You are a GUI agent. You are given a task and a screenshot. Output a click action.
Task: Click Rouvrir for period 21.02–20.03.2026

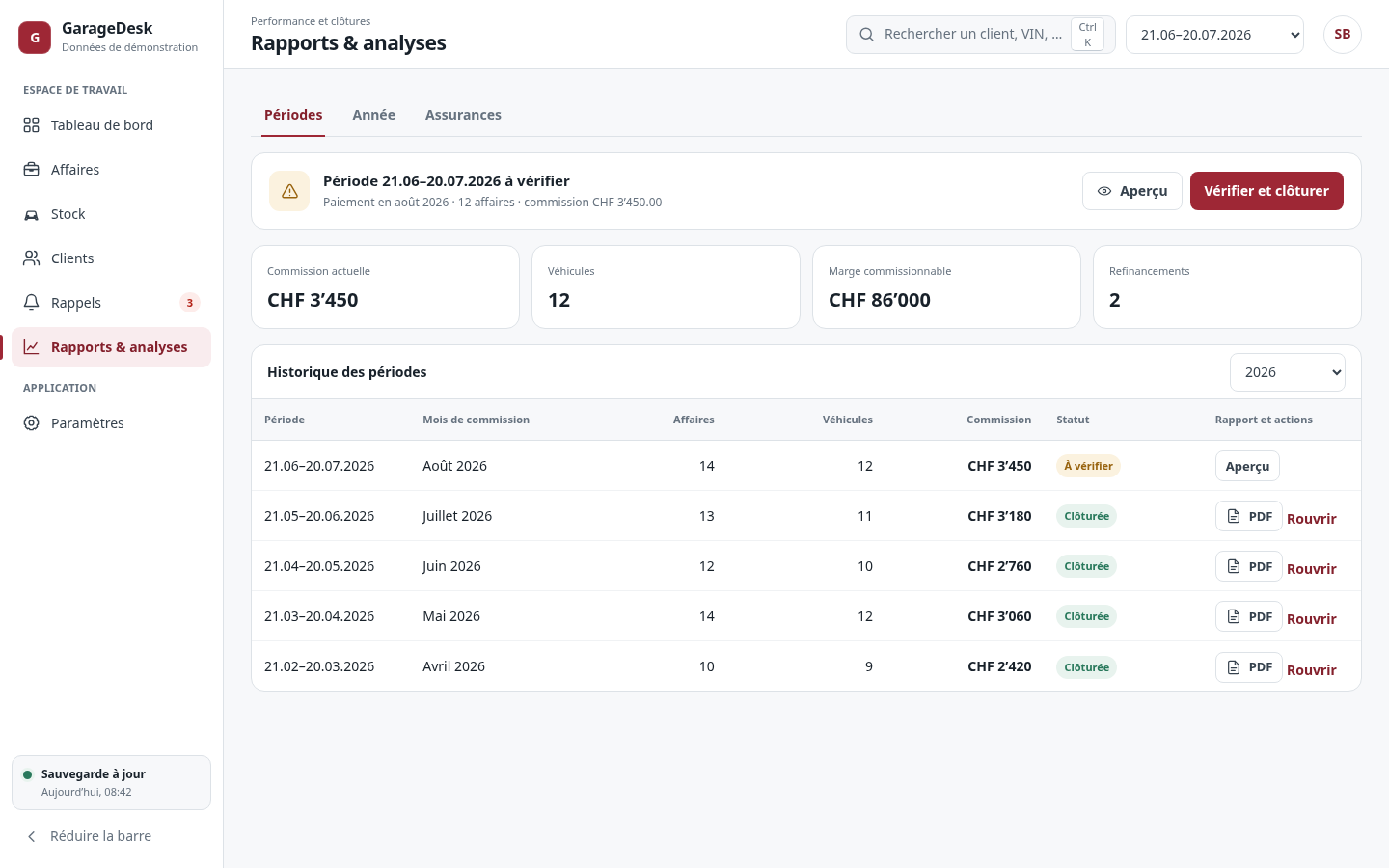(1312, 670)
